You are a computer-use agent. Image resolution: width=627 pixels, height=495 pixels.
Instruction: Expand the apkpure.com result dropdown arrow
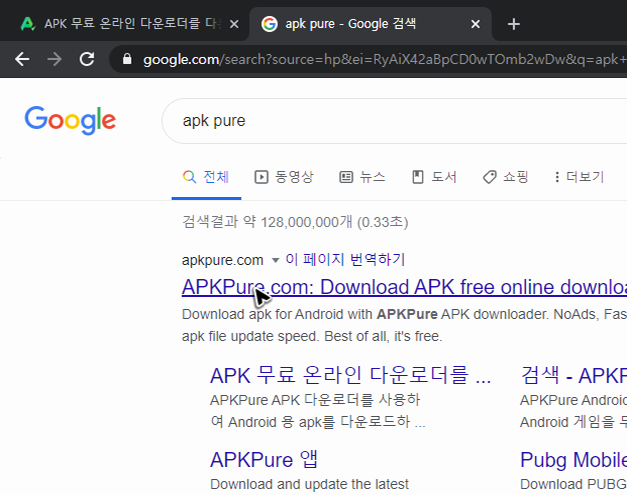point(275,261)
